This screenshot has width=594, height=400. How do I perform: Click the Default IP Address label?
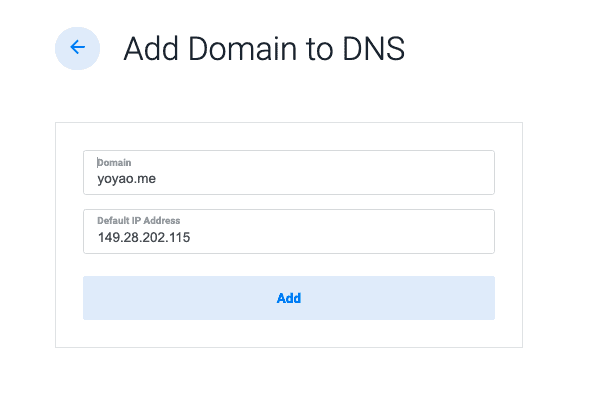(139, 220)
